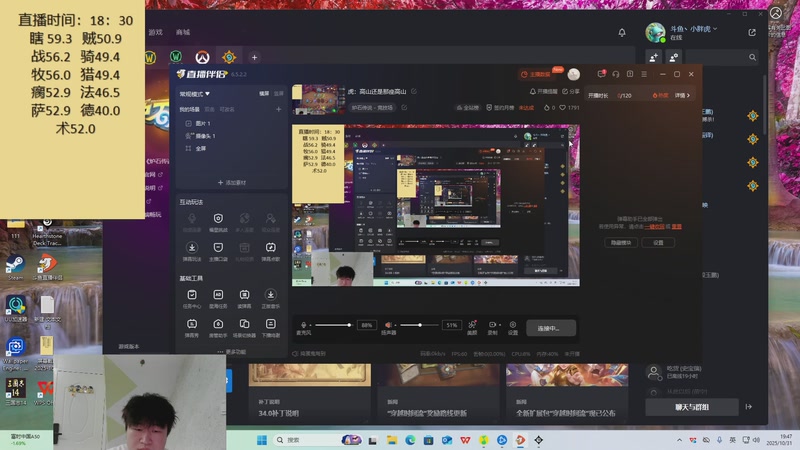Open the 商城 tab in Battle.net
Viewport: 800px width, 450px height.
(x=183, y=32)
